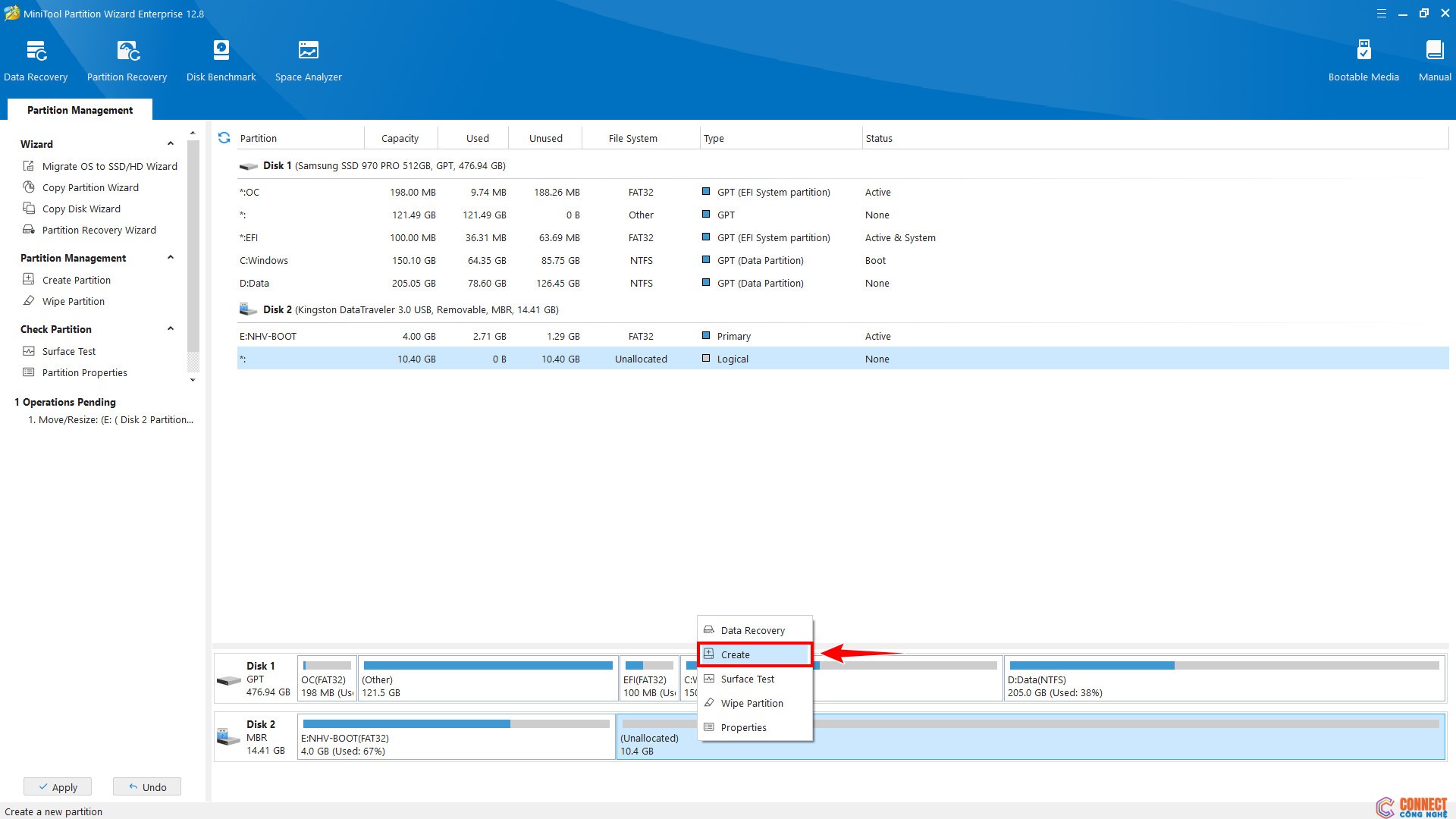Screen dimensions: 1456x819
Task: Click the E:NHV-BOOT(FAT32) usage bar
Action: pyautogui.click(x=456, y=723)
